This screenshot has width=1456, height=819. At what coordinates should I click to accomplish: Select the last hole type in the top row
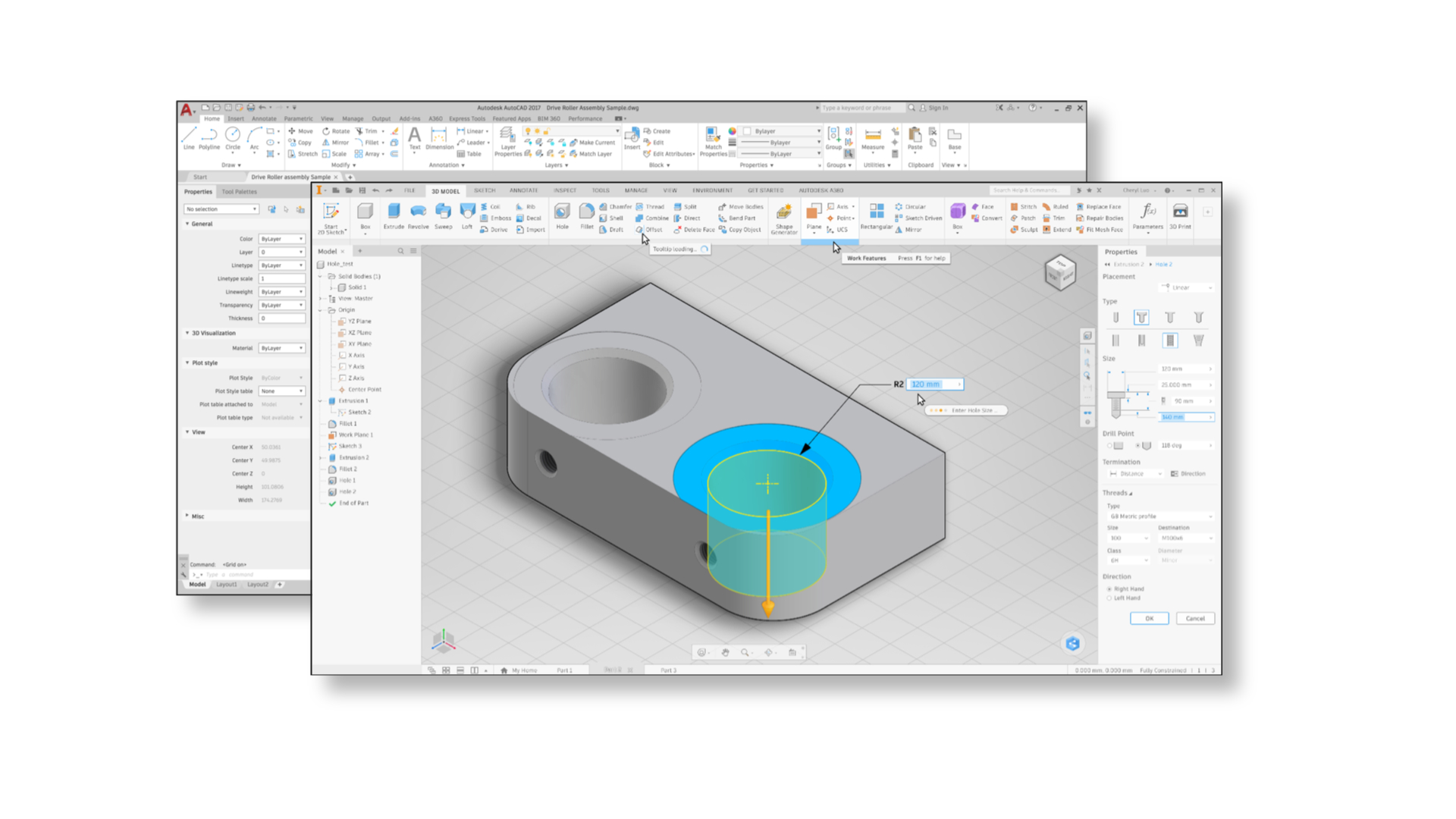click(1198, 318)
